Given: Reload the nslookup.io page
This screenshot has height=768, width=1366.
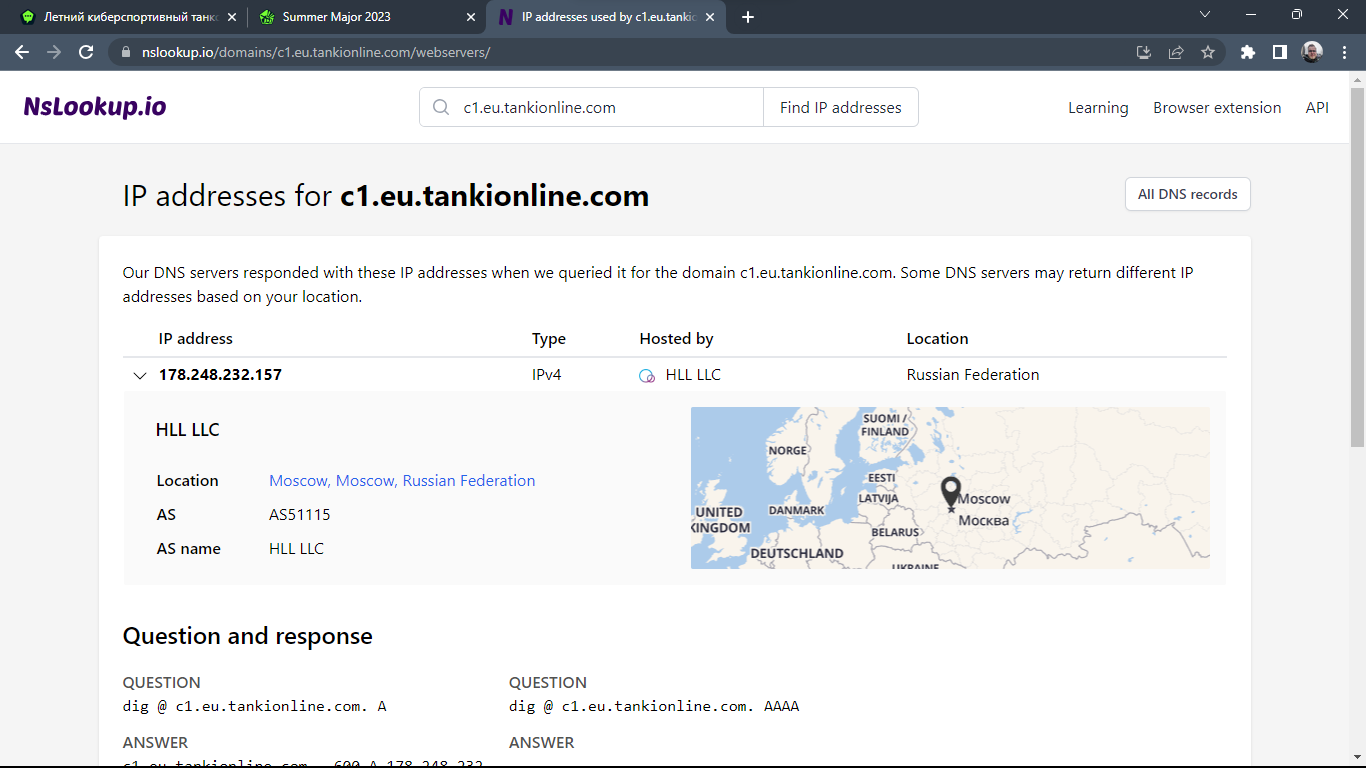Looking at the screenshot, I should click(x=86, y=52).
